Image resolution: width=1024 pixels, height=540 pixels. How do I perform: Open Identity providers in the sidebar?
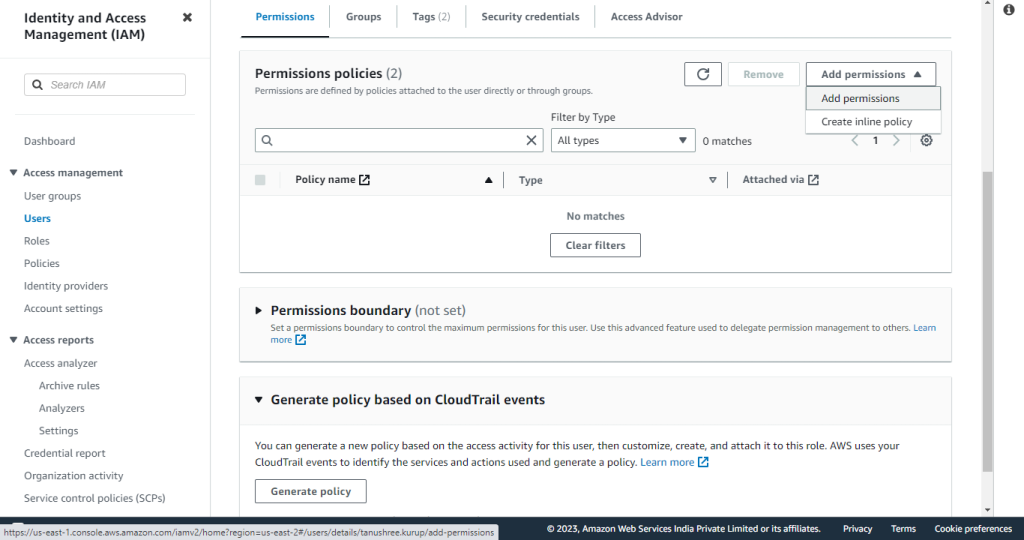[x=66, y=286]
